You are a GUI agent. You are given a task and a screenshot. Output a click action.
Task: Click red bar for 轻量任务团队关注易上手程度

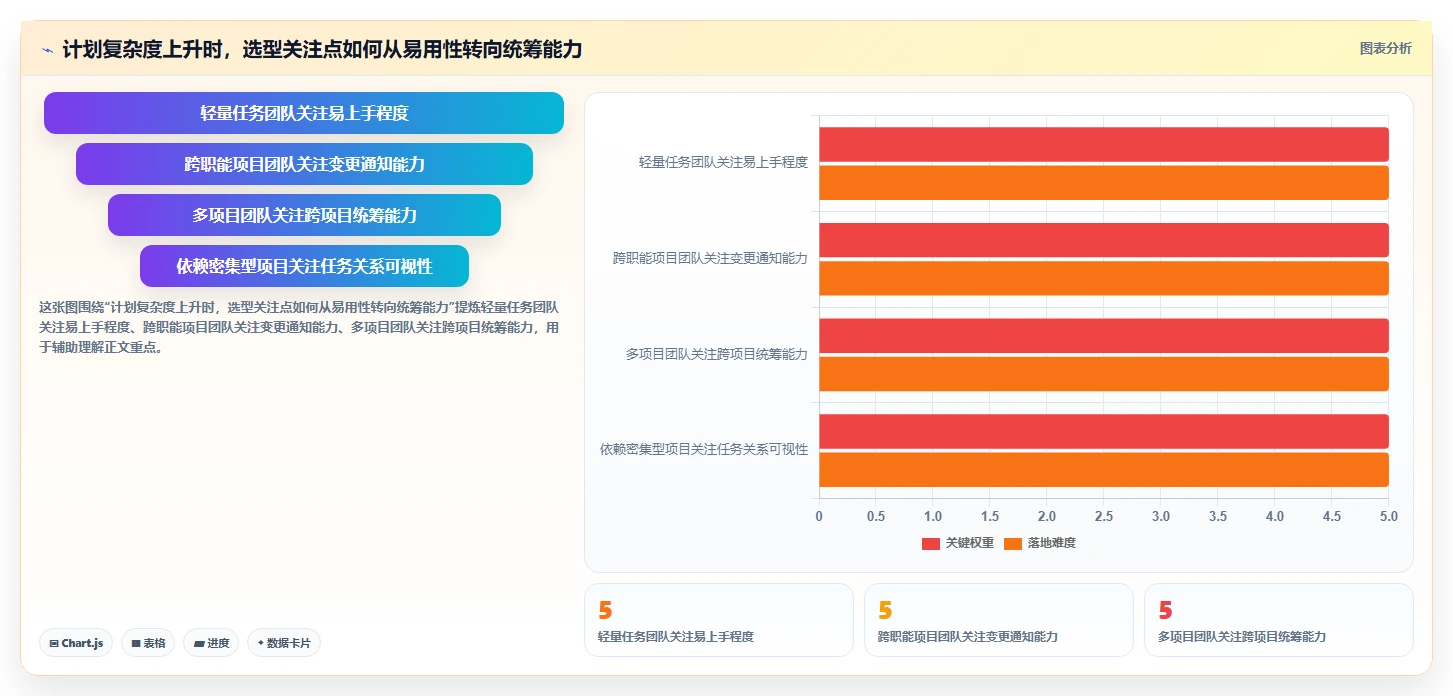1104,144
